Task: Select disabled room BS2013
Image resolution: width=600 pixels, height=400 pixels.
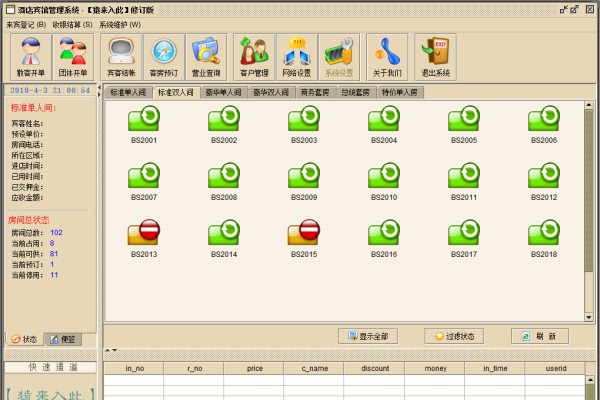Action: 144,239
